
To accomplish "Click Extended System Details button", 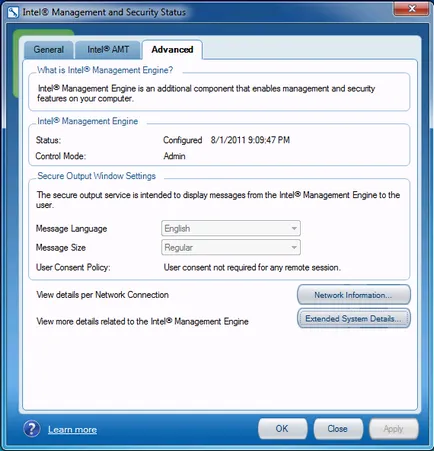I will click(354, 318).
